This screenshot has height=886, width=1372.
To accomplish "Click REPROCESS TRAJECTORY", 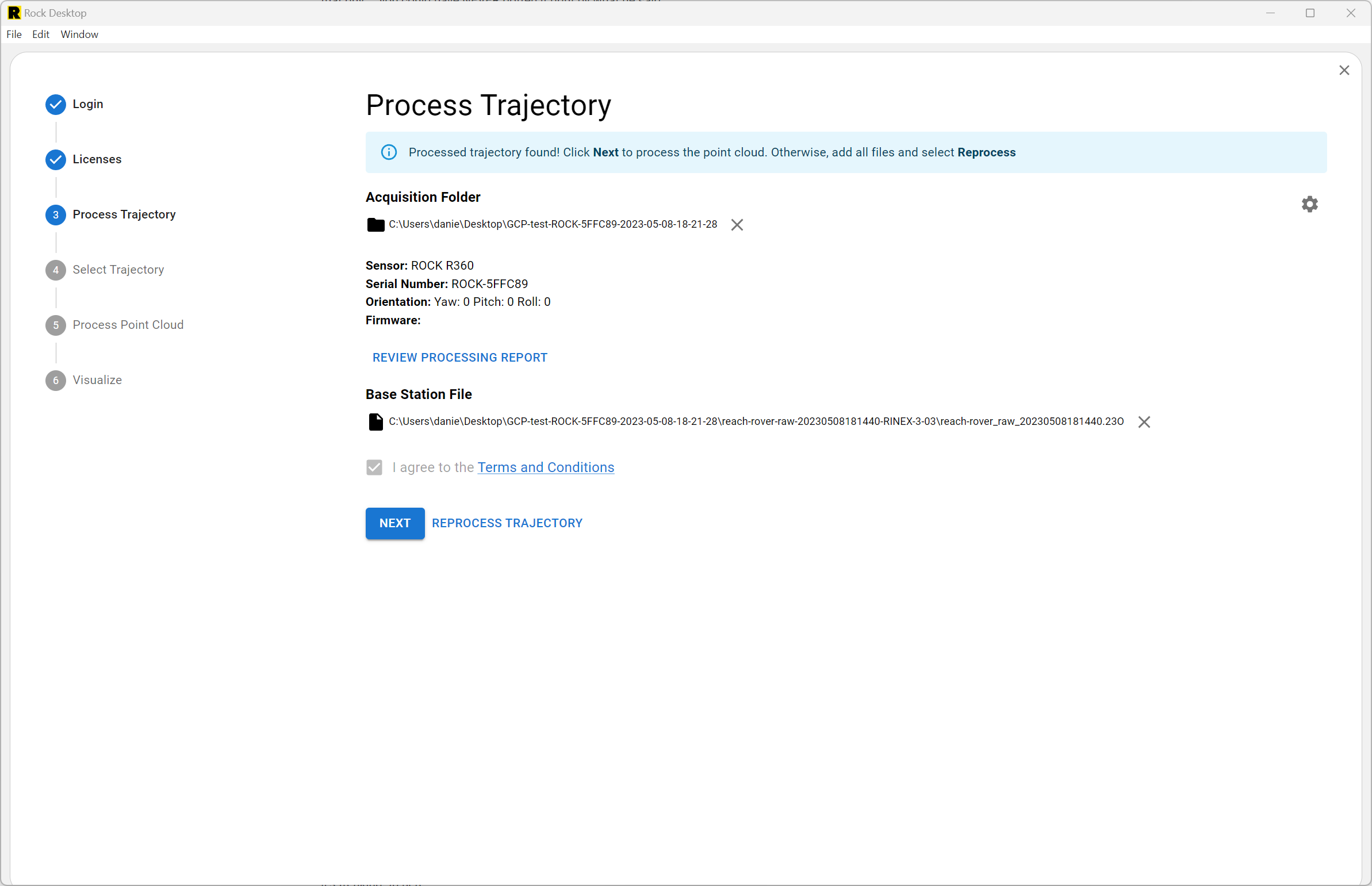I will [x=507, y=523].
